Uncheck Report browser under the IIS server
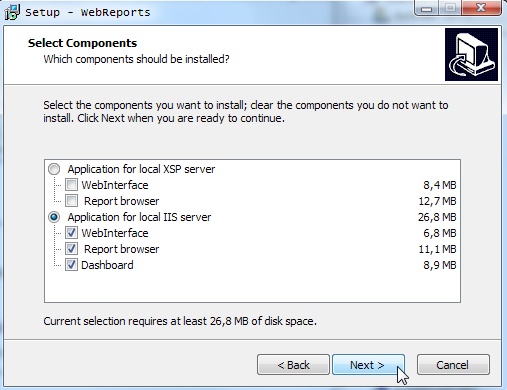 71,249
